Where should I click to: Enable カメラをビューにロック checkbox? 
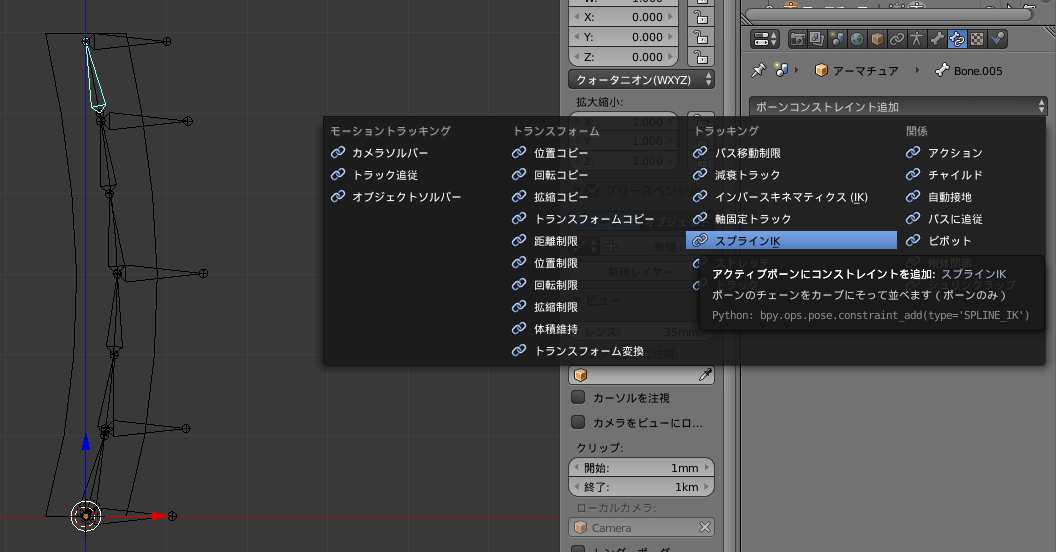coord(578,422)
